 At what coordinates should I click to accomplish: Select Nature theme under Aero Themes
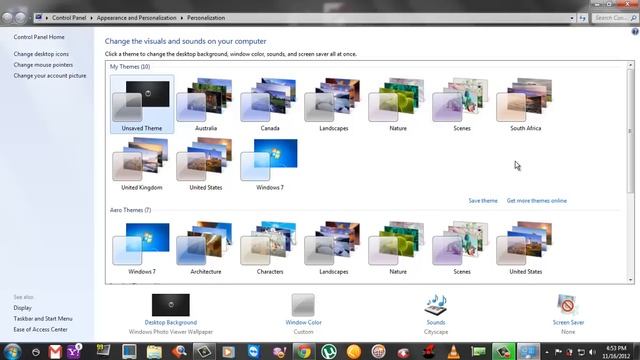[x=398, y=248]
